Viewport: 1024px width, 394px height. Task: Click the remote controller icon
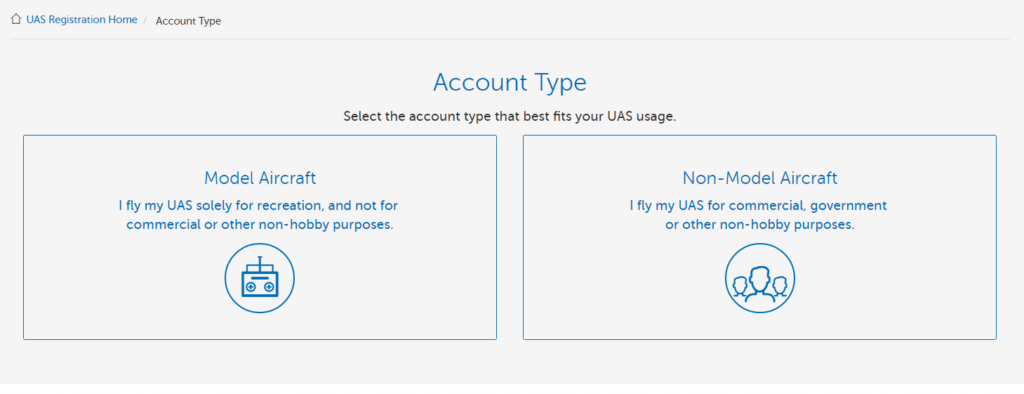click(260, 278)
